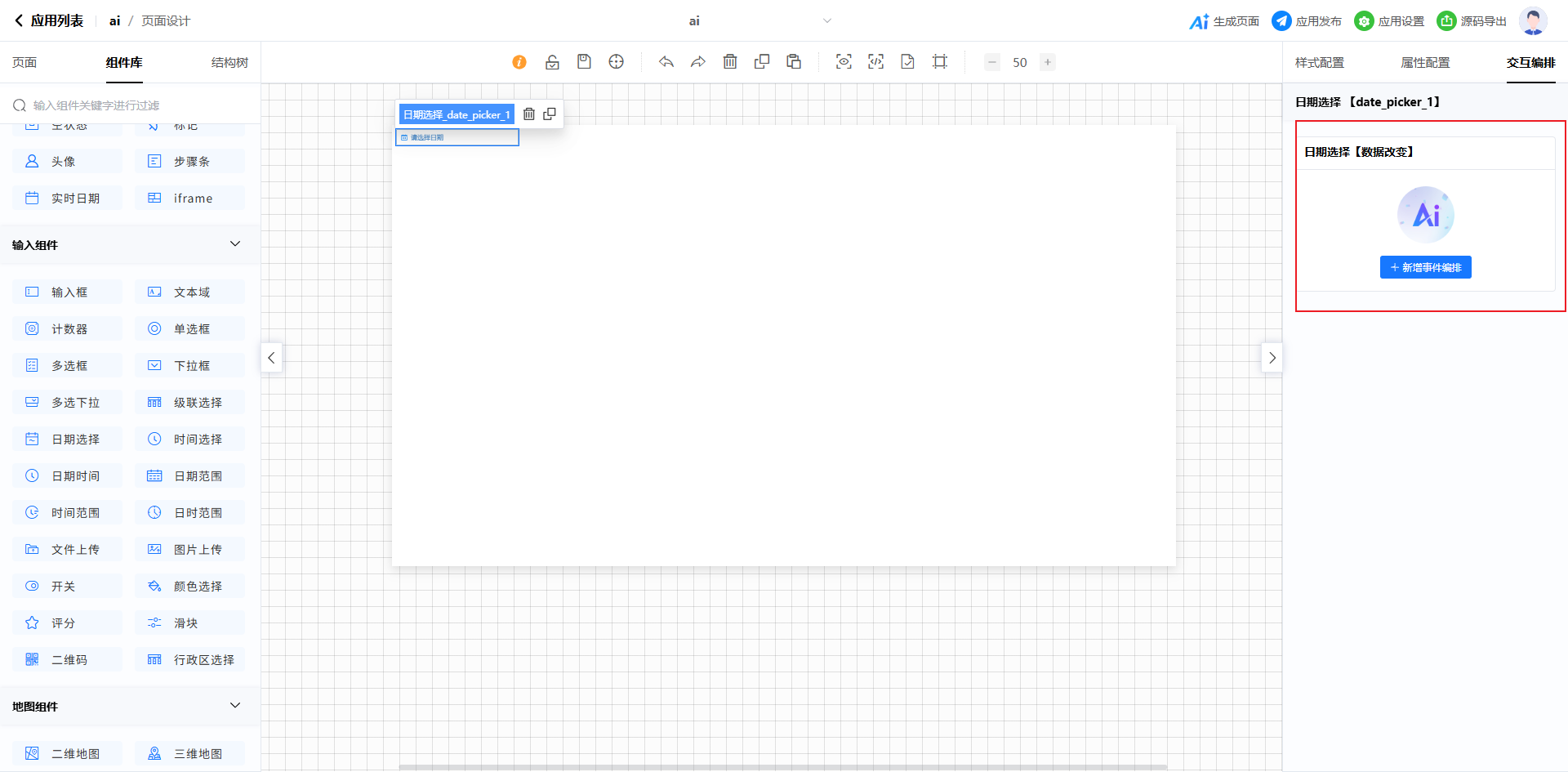
Task: Collapse the 地图组件 section
Action: [x=235, y=706]
